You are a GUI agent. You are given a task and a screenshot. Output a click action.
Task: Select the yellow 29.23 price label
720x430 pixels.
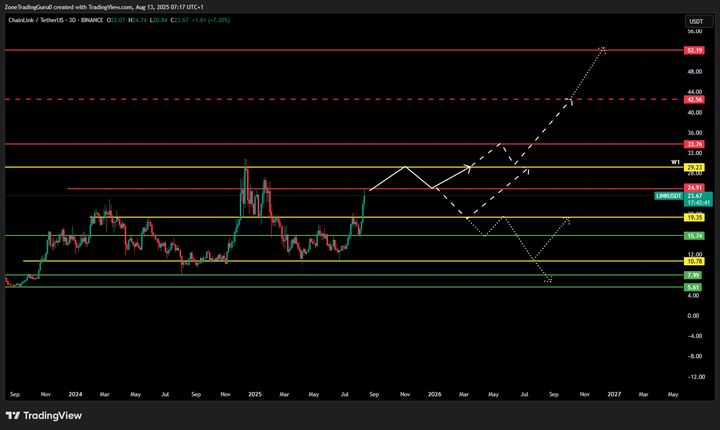point(695,167)
